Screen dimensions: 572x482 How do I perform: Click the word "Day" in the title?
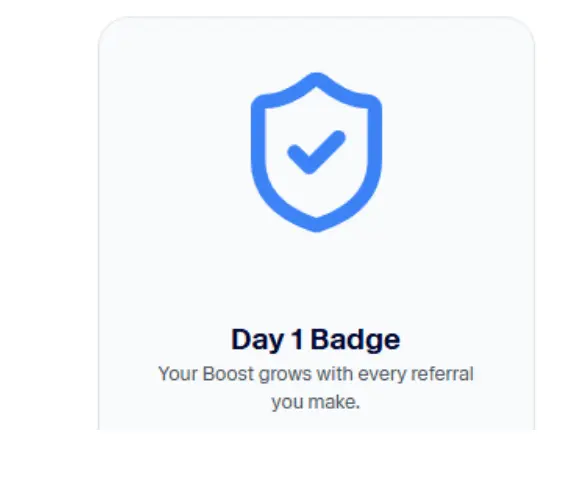click(x=257, y=340)
